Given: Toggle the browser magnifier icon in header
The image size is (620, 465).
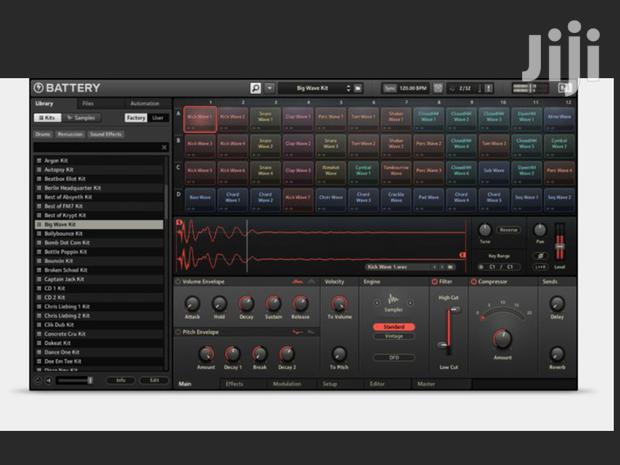Looking at the screenshot, I should pos(255,88).
